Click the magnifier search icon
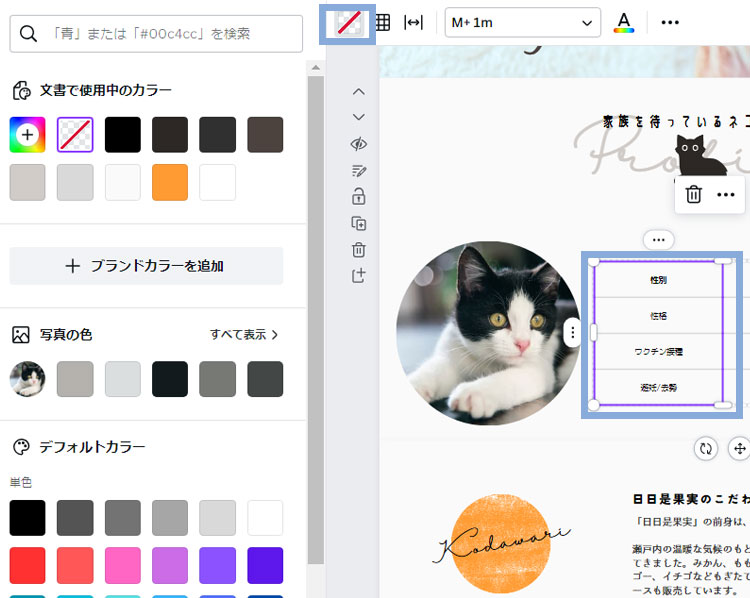The image size is (750, 598). click(28, 33)
